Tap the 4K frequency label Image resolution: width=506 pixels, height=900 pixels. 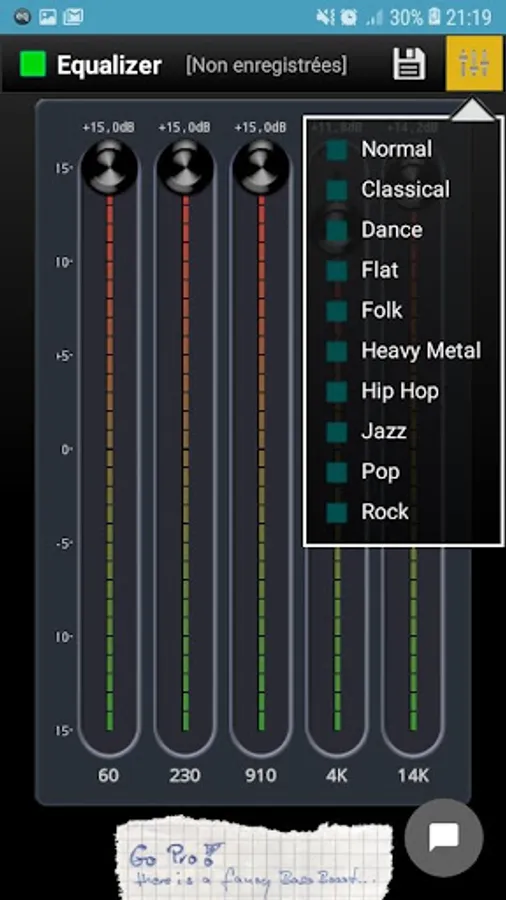pyautogui.click(x=337, y=776)
